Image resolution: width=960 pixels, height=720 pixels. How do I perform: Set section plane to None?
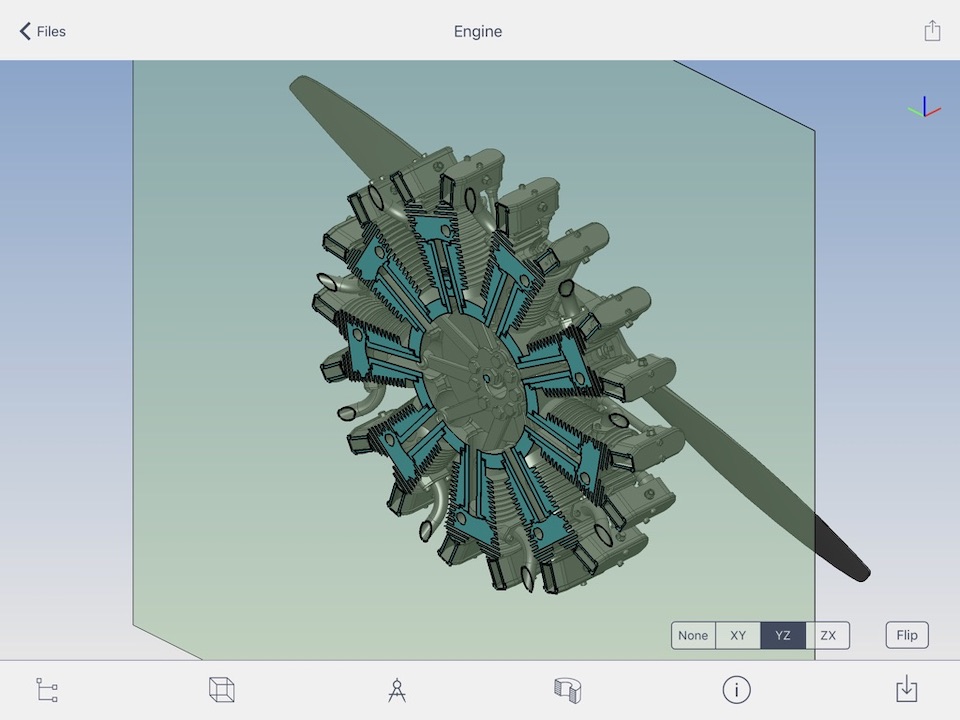point(693,636)
